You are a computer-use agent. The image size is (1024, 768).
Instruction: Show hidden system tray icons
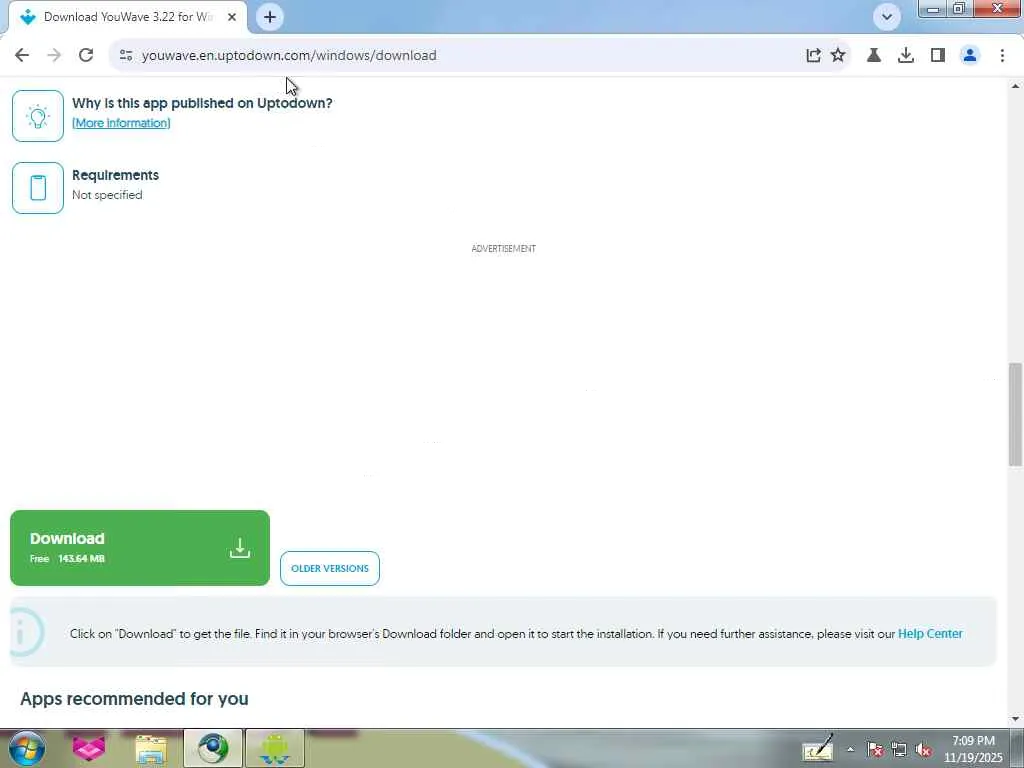click(x=850, y=750)
